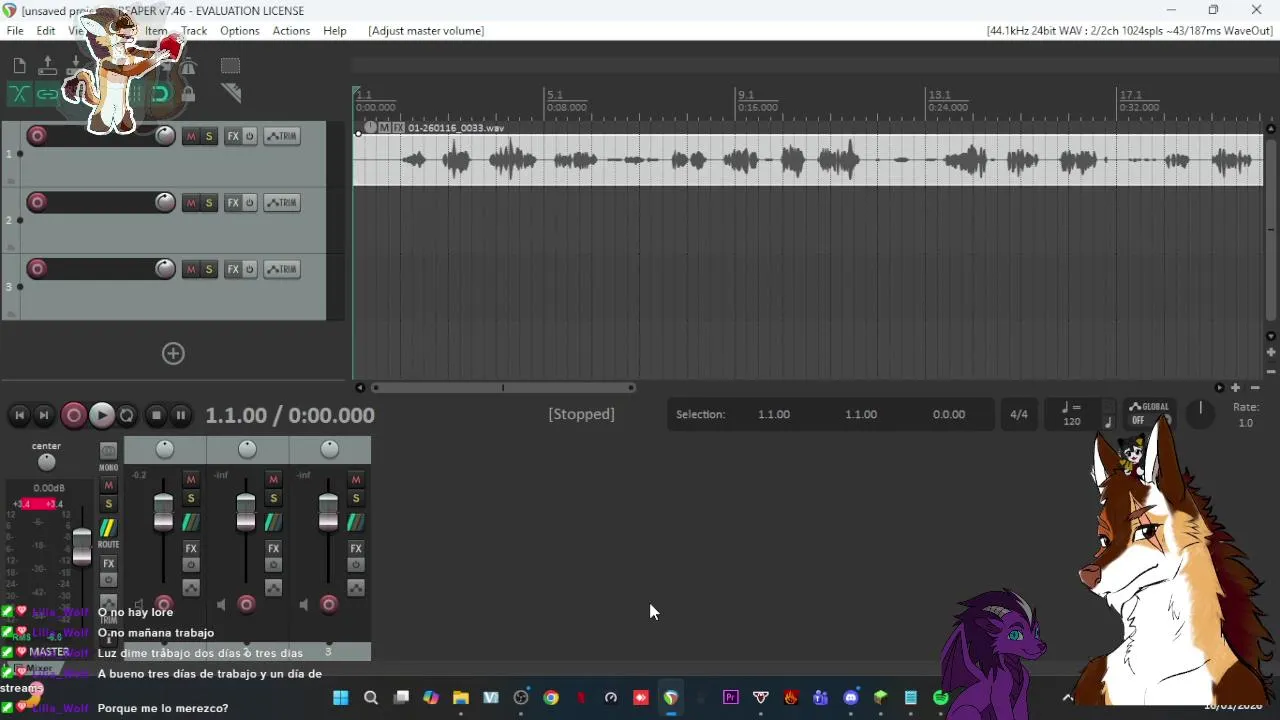
Task: Open the Edit menu
Action: (46, 31)
